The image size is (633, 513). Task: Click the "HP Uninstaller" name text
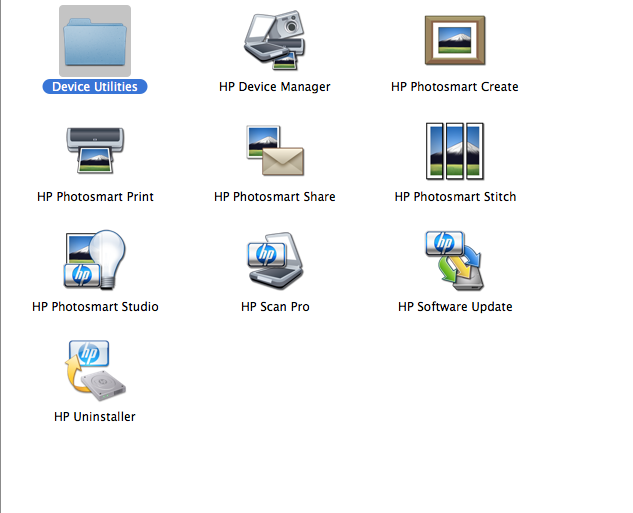click(x=95, y=417)
